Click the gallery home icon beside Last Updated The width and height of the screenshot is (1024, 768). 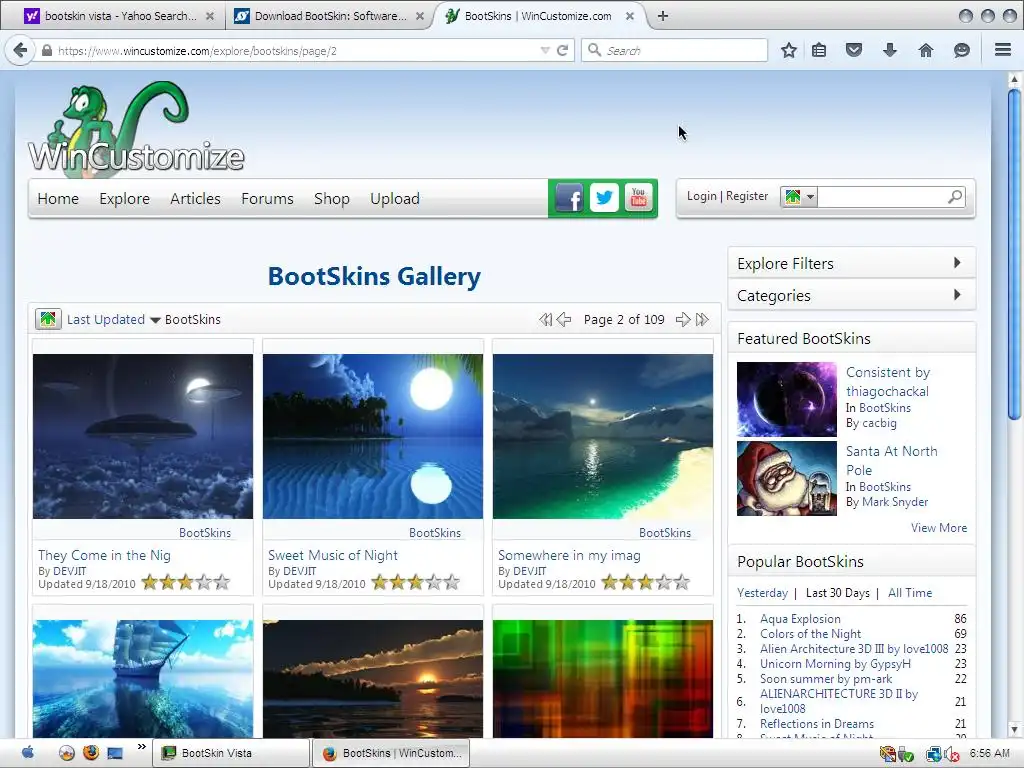pos(48,319)
